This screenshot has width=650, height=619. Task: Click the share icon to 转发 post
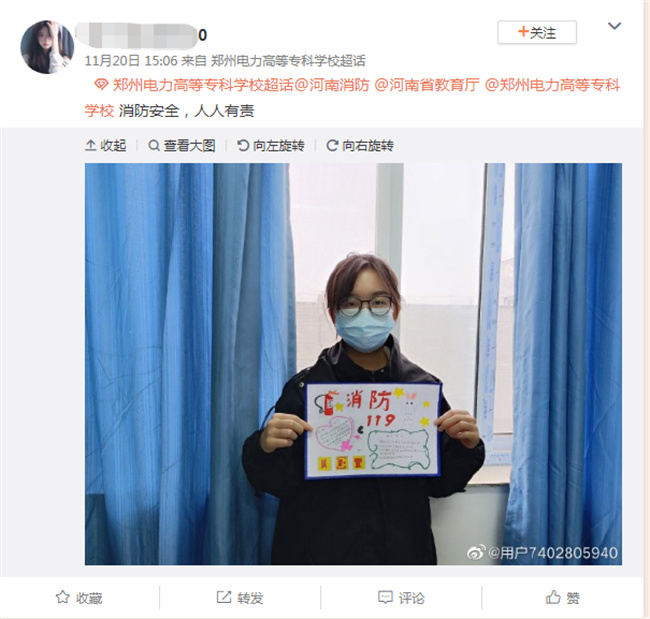coord(224,597)
